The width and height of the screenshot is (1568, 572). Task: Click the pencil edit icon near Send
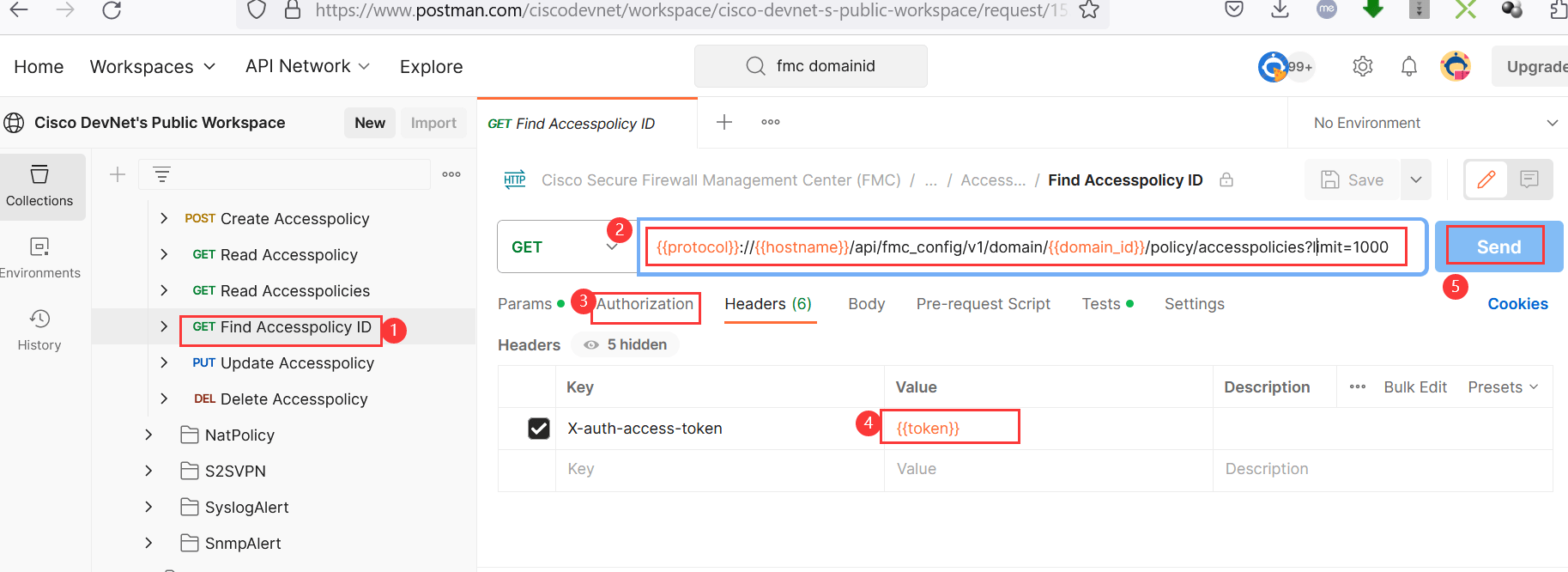pos(1486,180)
